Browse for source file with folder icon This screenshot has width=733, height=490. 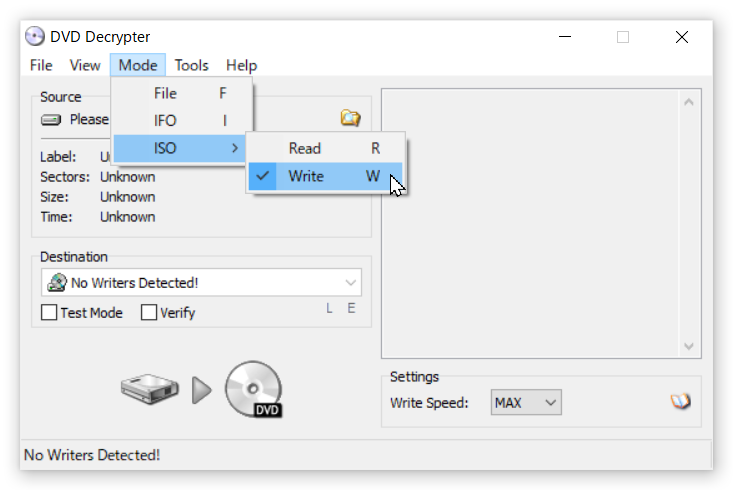tap(350, 118)
